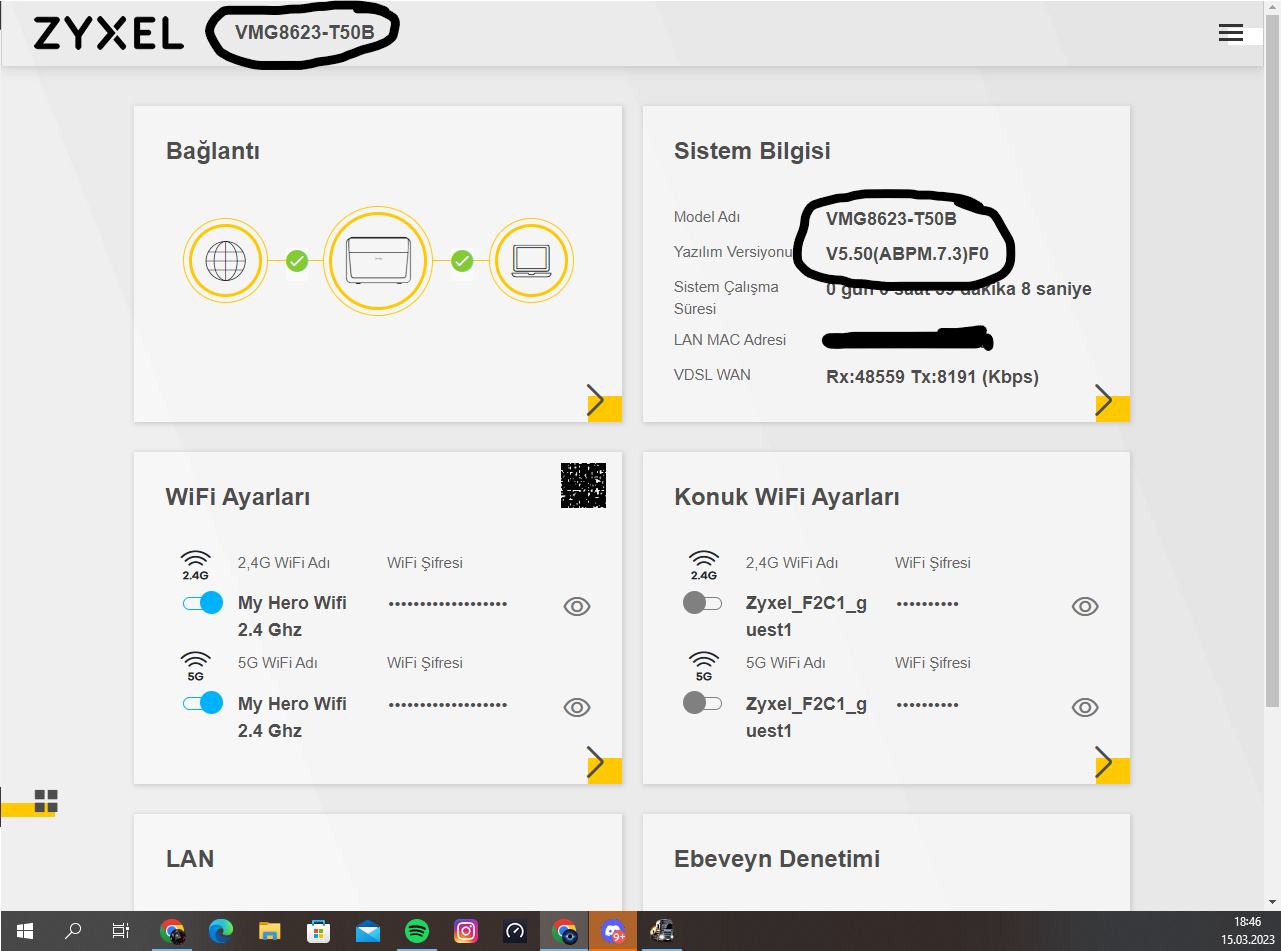Click the Sistem Bilgisi card title
Viewport: 1281px width, 951px height.
(x=752, y=151)
